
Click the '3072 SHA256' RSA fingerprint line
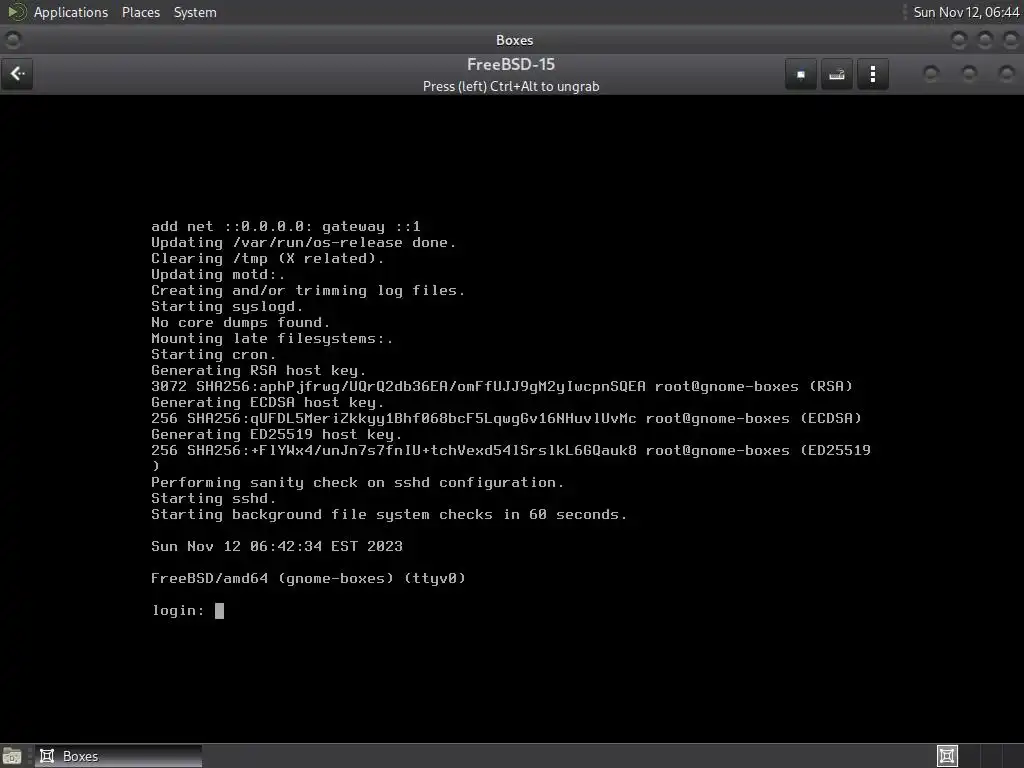click(x=502, y=387)
